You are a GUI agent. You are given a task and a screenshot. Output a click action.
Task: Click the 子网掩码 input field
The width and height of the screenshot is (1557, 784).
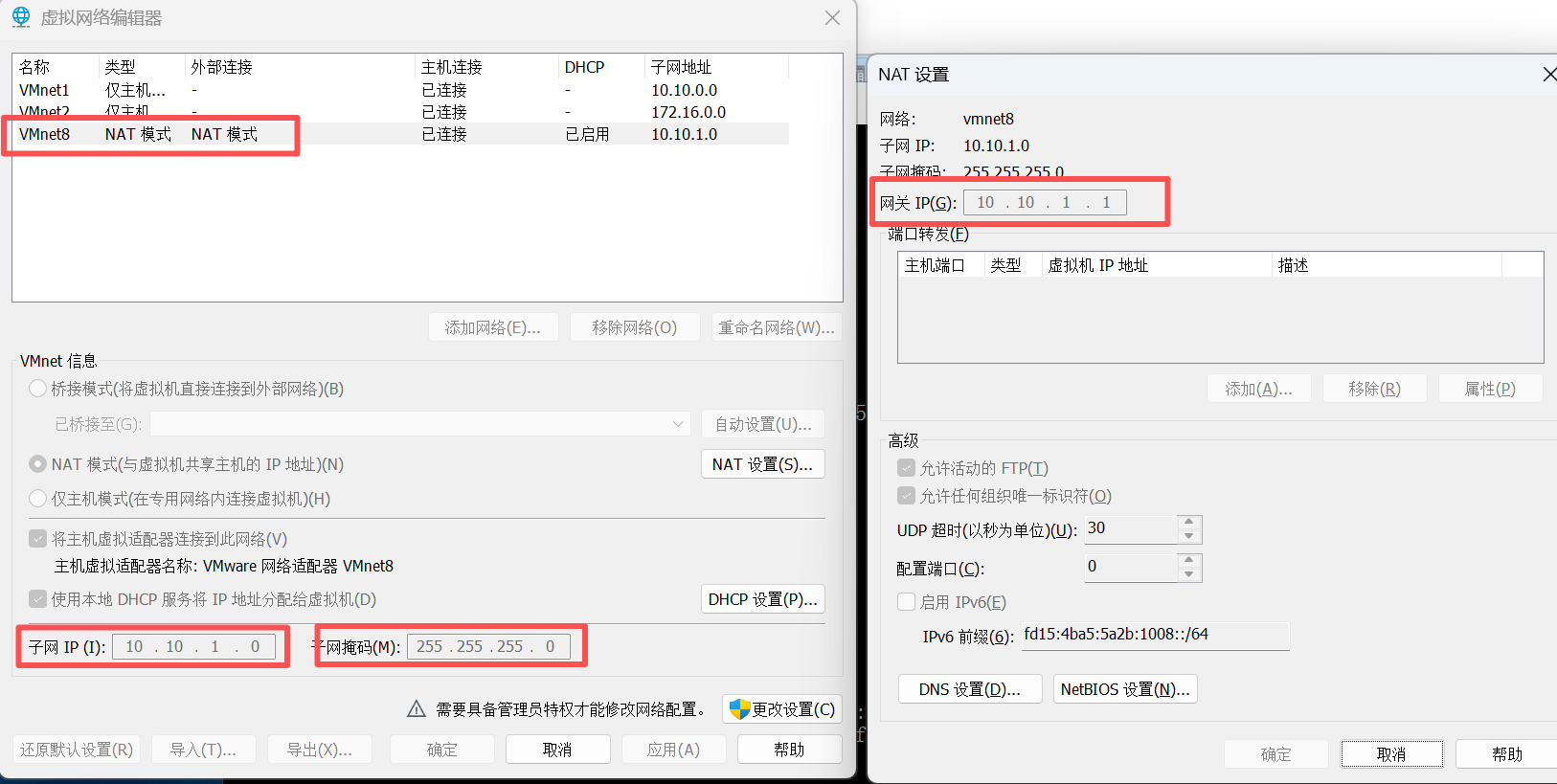[488, 647]
